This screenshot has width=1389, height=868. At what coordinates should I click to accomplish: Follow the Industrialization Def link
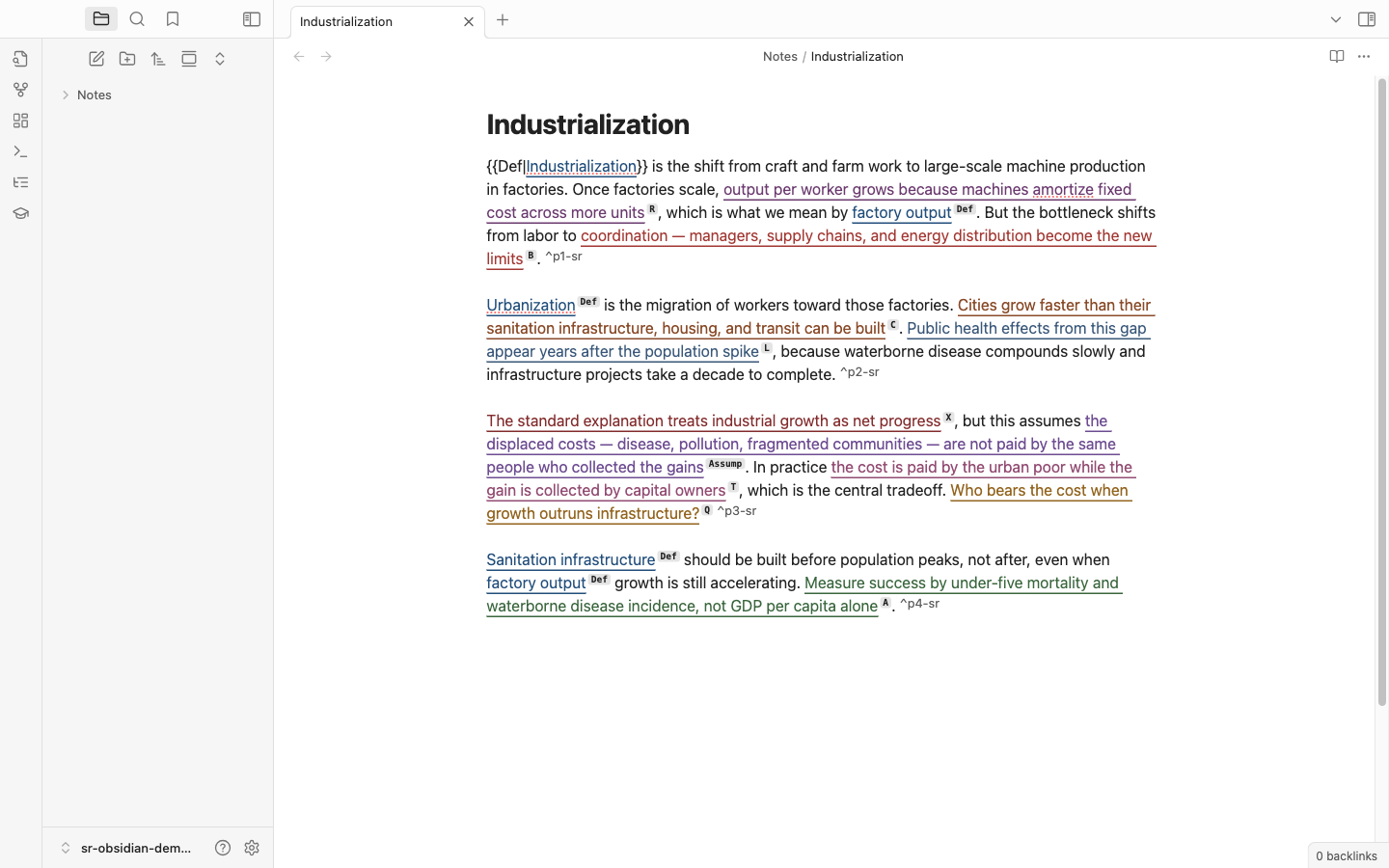tap(581, 167)
